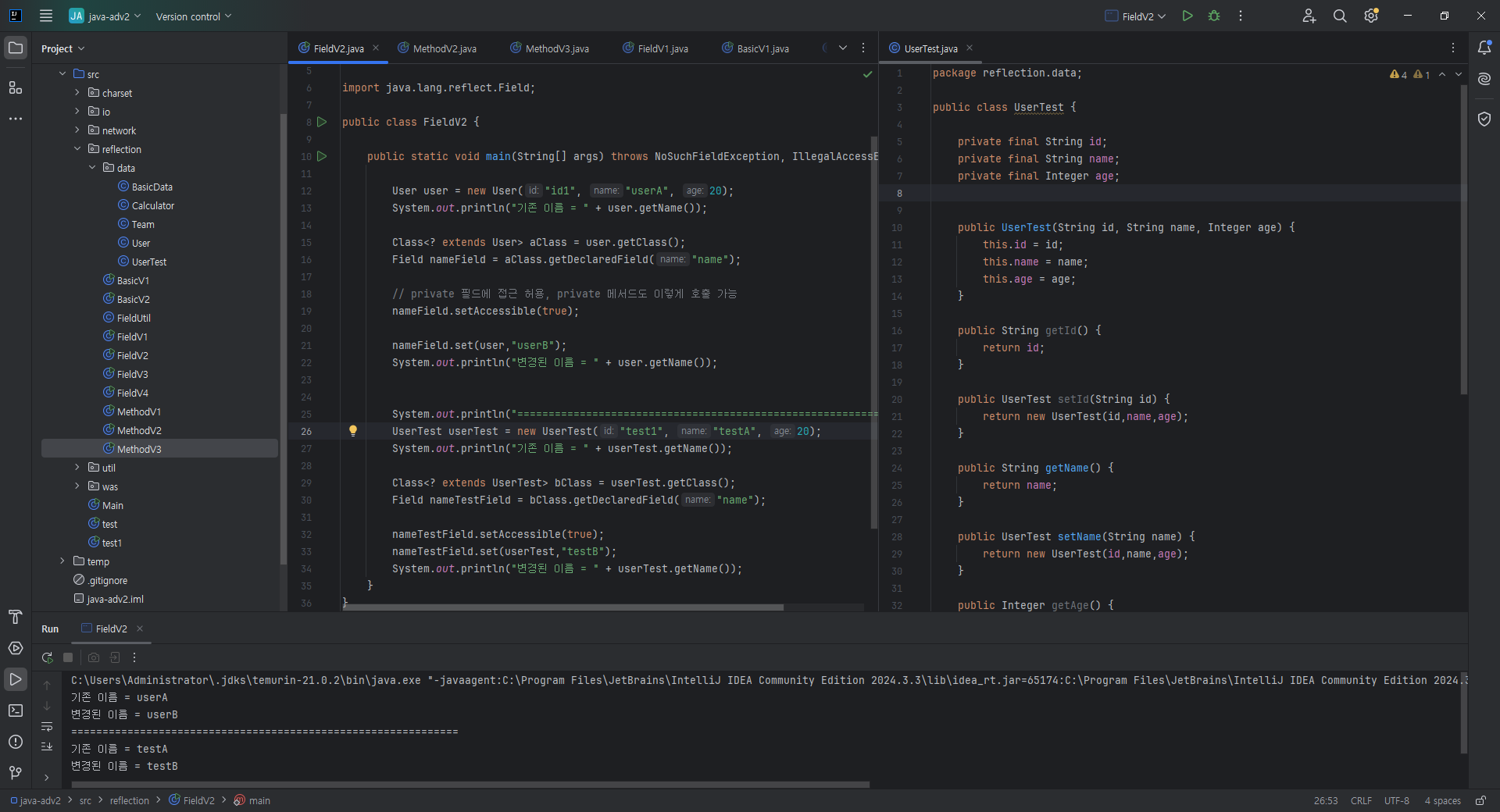Open Services tool window icon

[16, 648]
